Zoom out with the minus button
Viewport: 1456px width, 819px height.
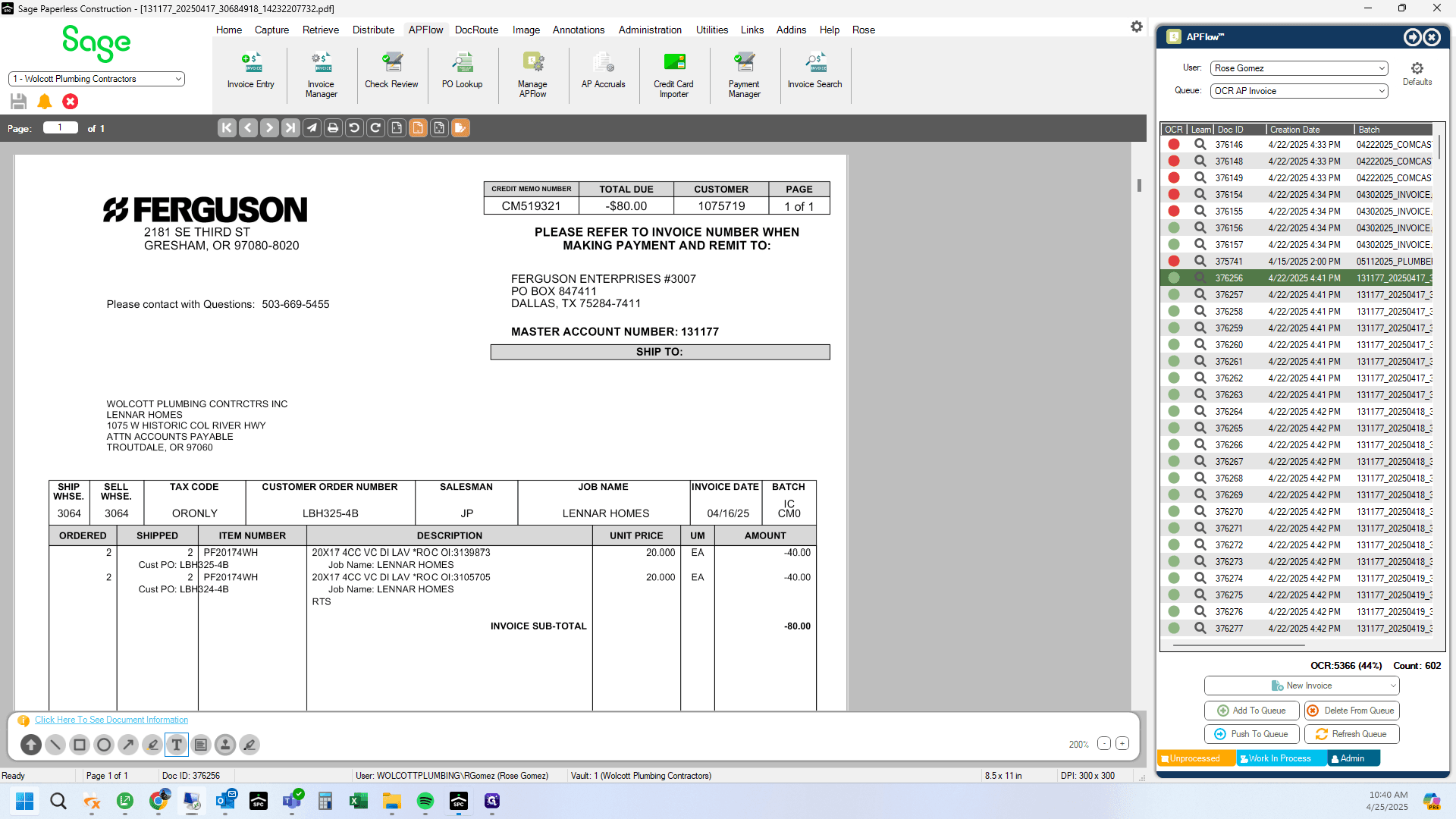pos(1104,744)
